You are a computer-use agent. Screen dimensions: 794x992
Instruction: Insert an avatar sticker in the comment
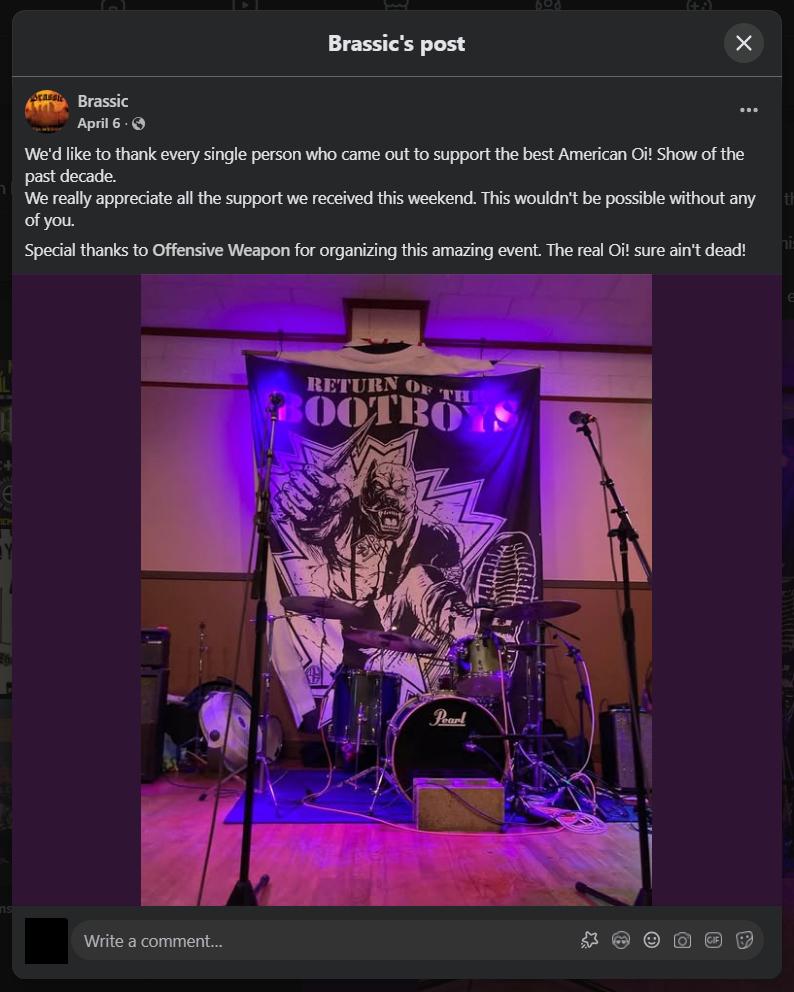click(621, 941)
